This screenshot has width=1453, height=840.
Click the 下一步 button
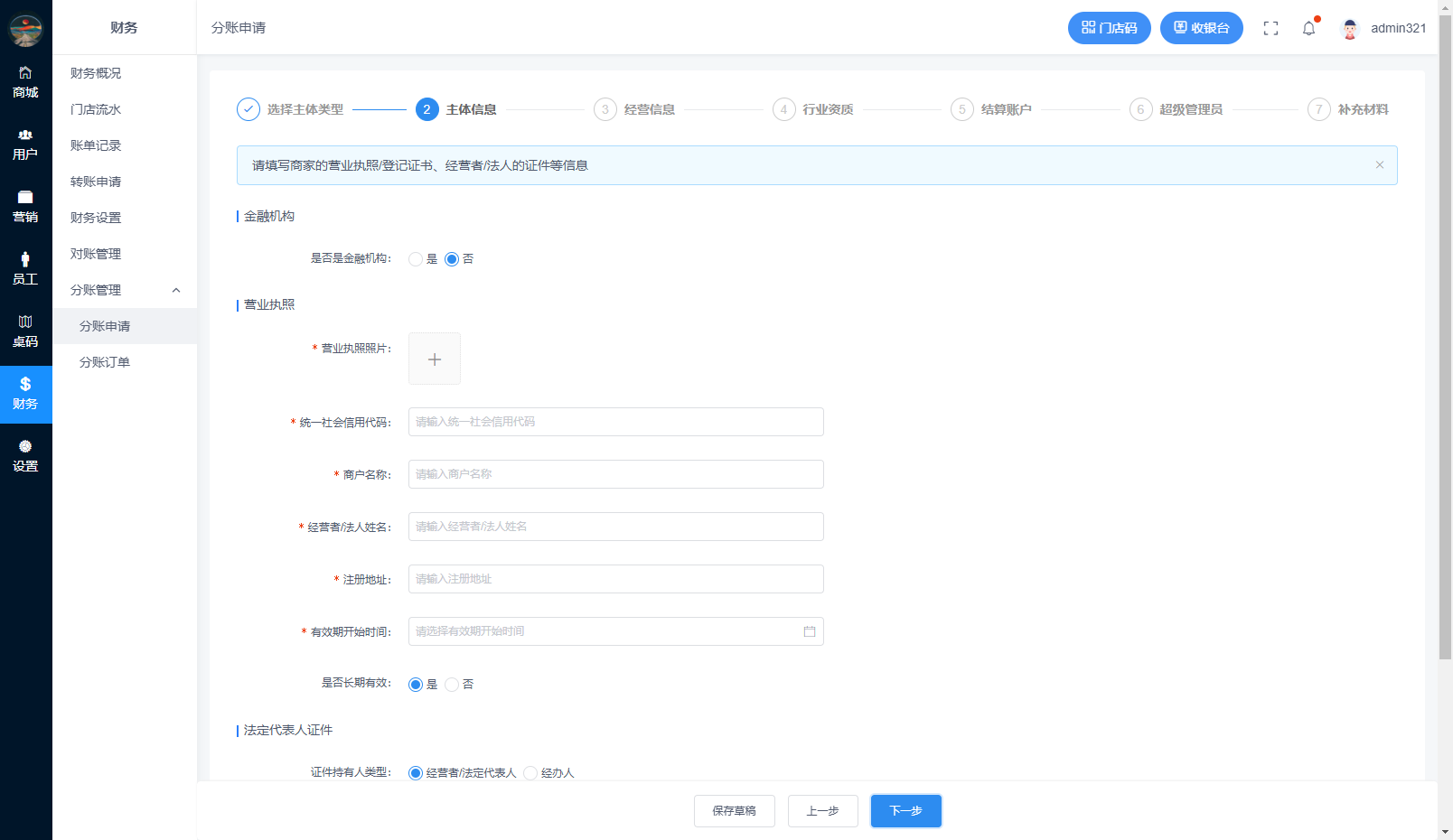click(905, 811)
